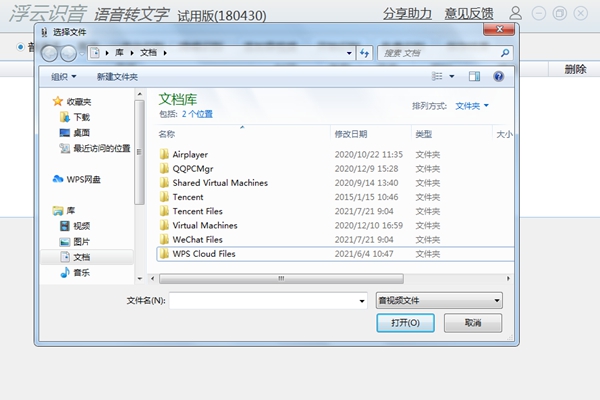Click the horizontal scrollbar thumb

click(281, 278)
